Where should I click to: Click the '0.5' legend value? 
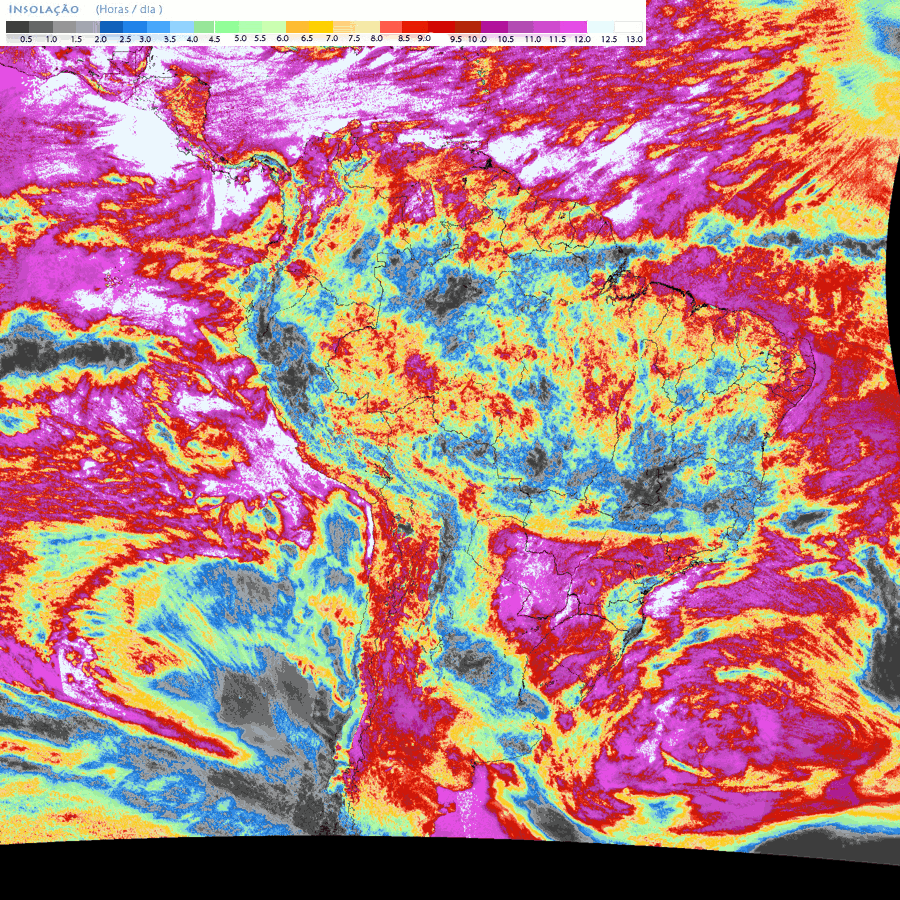26,39
